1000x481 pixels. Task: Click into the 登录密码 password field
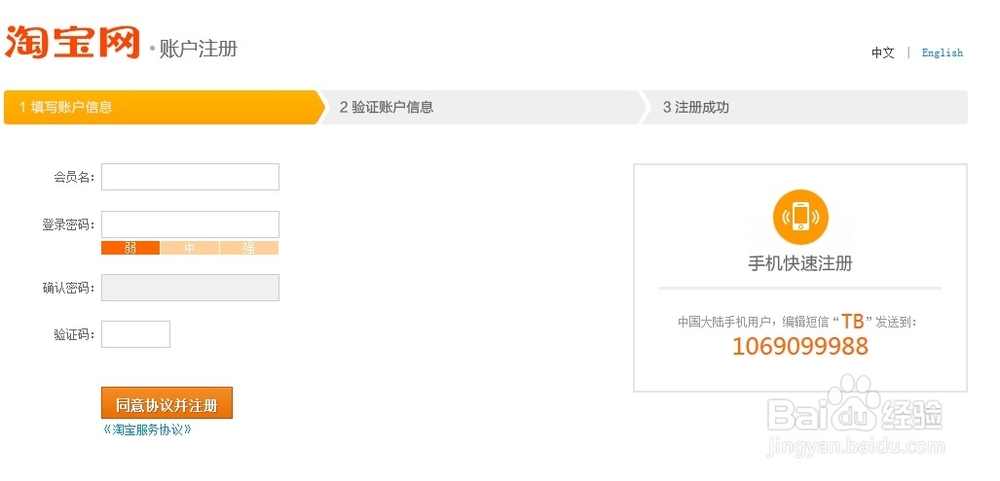pyautogui.click(x=190, y=224)
